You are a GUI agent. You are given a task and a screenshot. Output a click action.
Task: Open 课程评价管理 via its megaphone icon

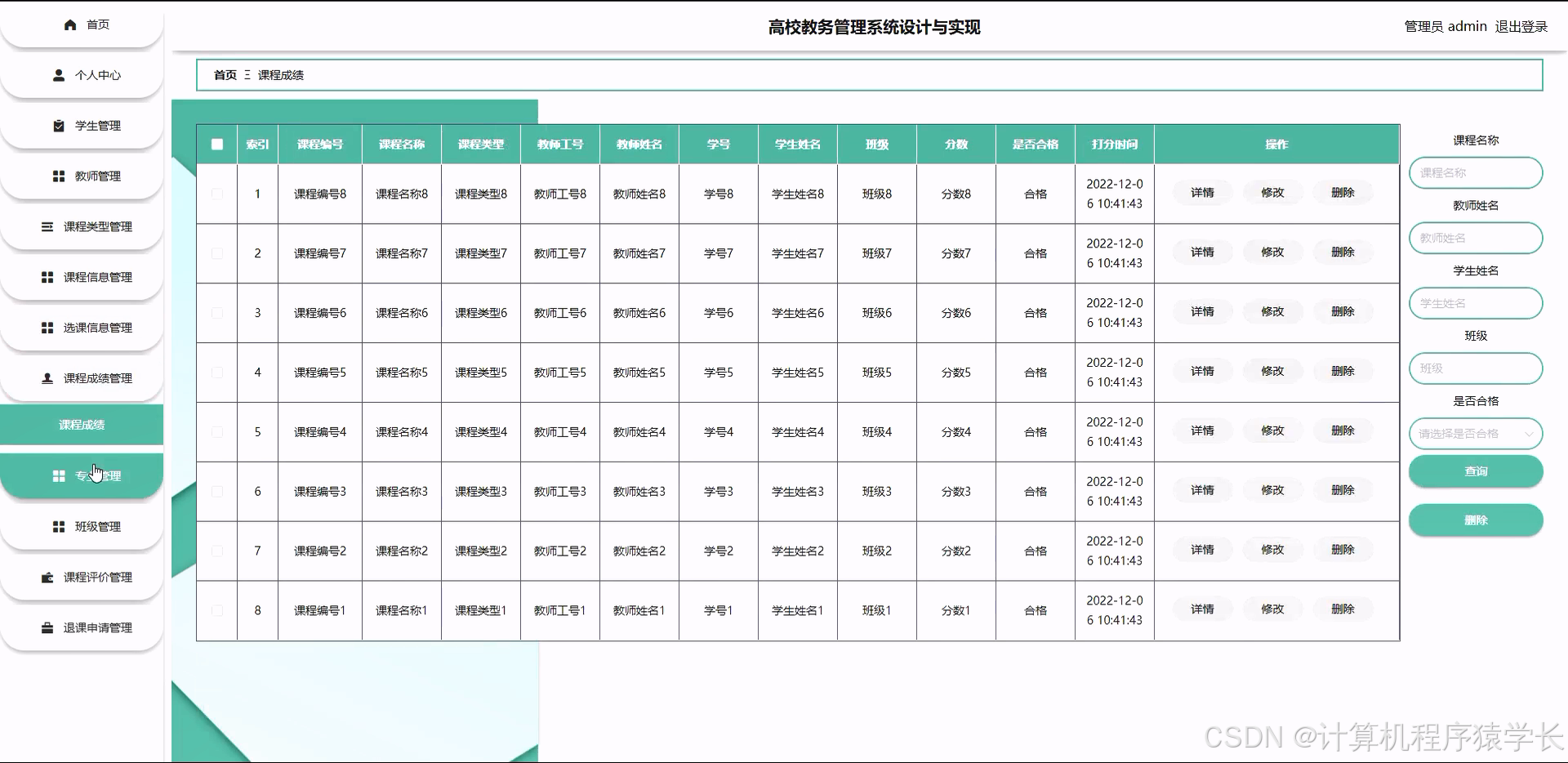(x=47, y=577)
